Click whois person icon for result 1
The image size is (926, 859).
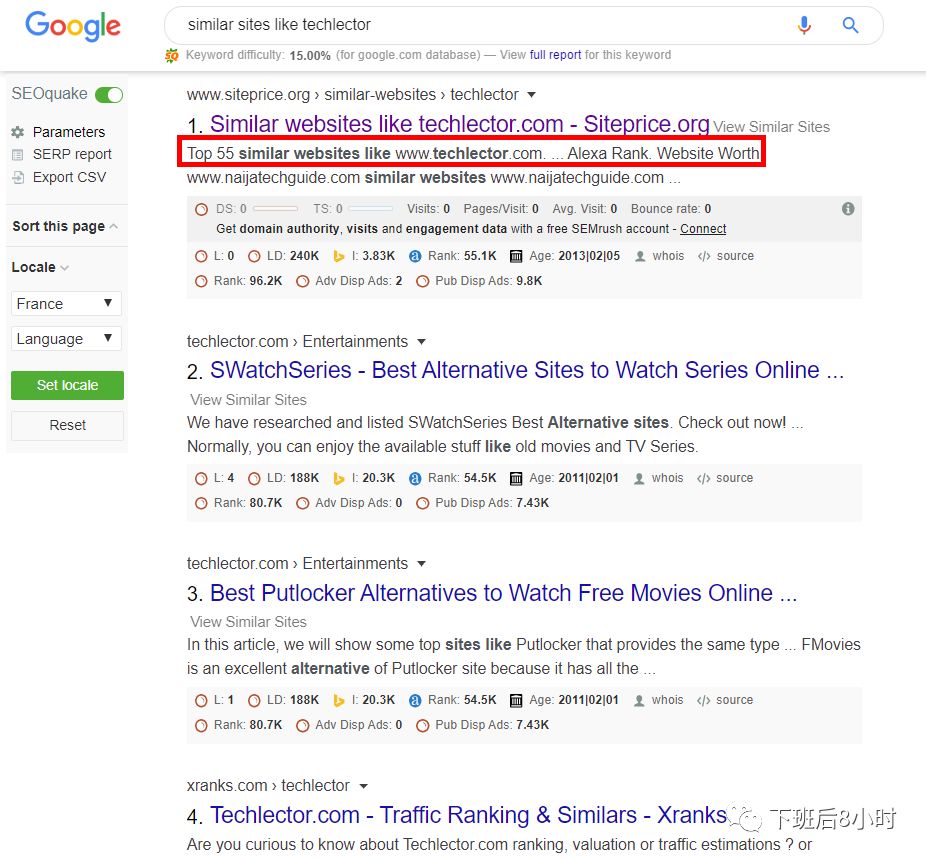tap(640, 257)
